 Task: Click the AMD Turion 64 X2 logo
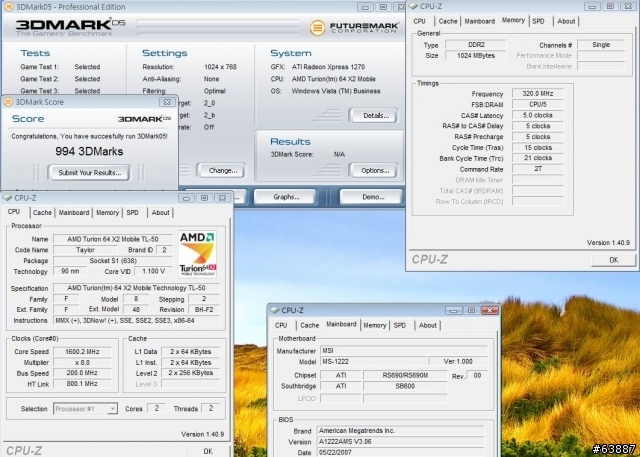tap(198, 255)
